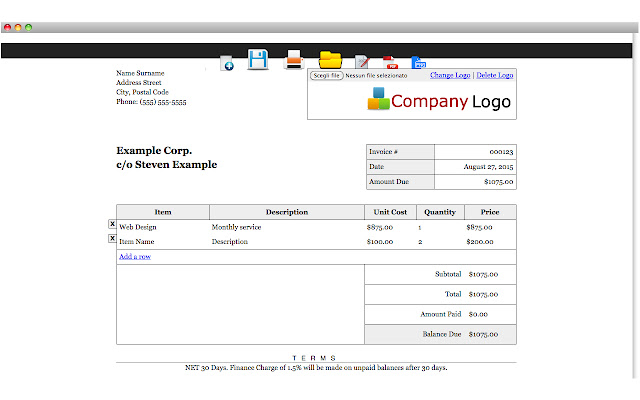Viewport: 640px width, 400px height.
Task: Click the Name Surname sender line
Action: (x=140, y=73)
